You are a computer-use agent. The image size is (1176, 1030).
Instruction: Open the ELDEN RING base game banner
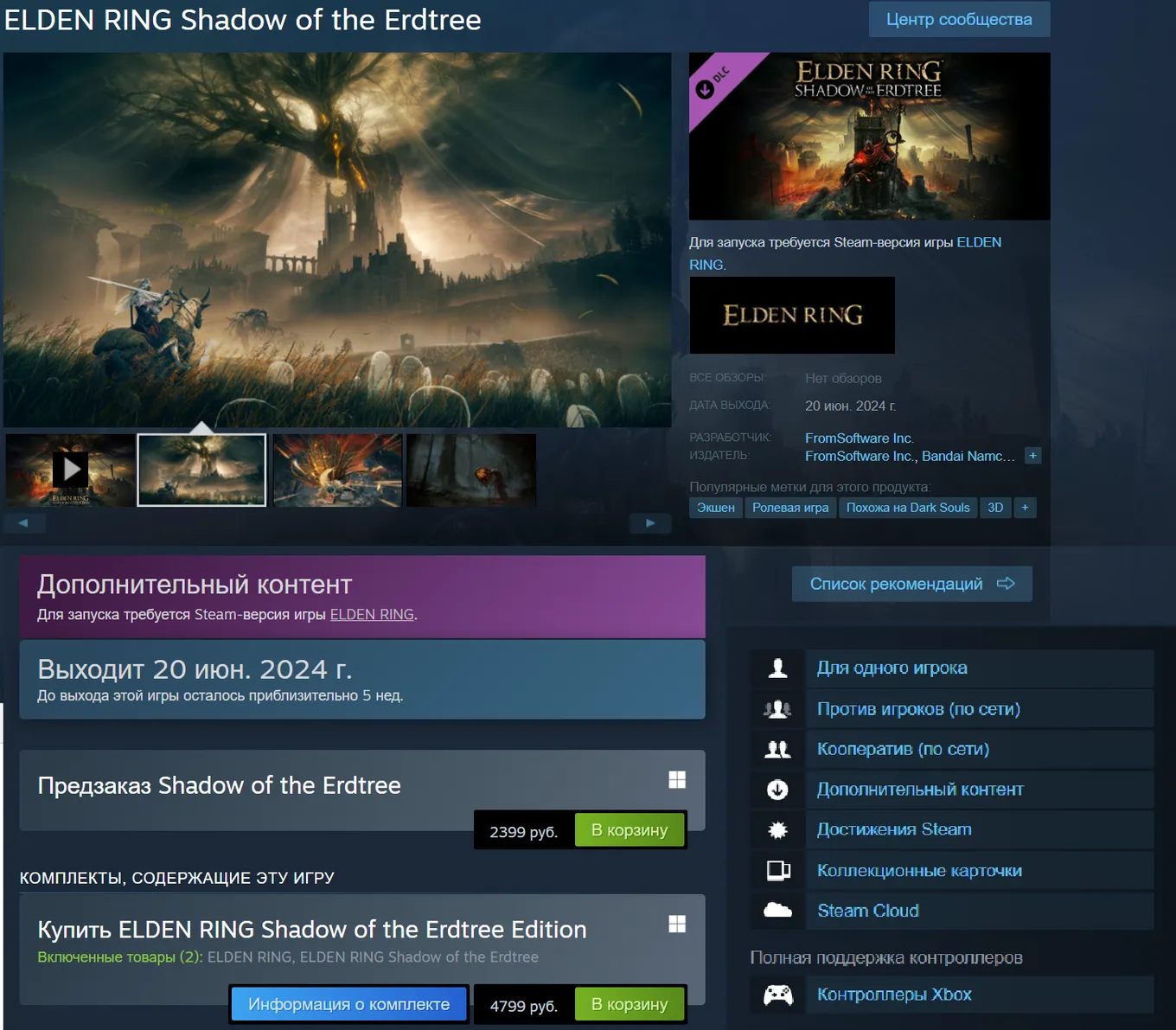pos(792,315)
